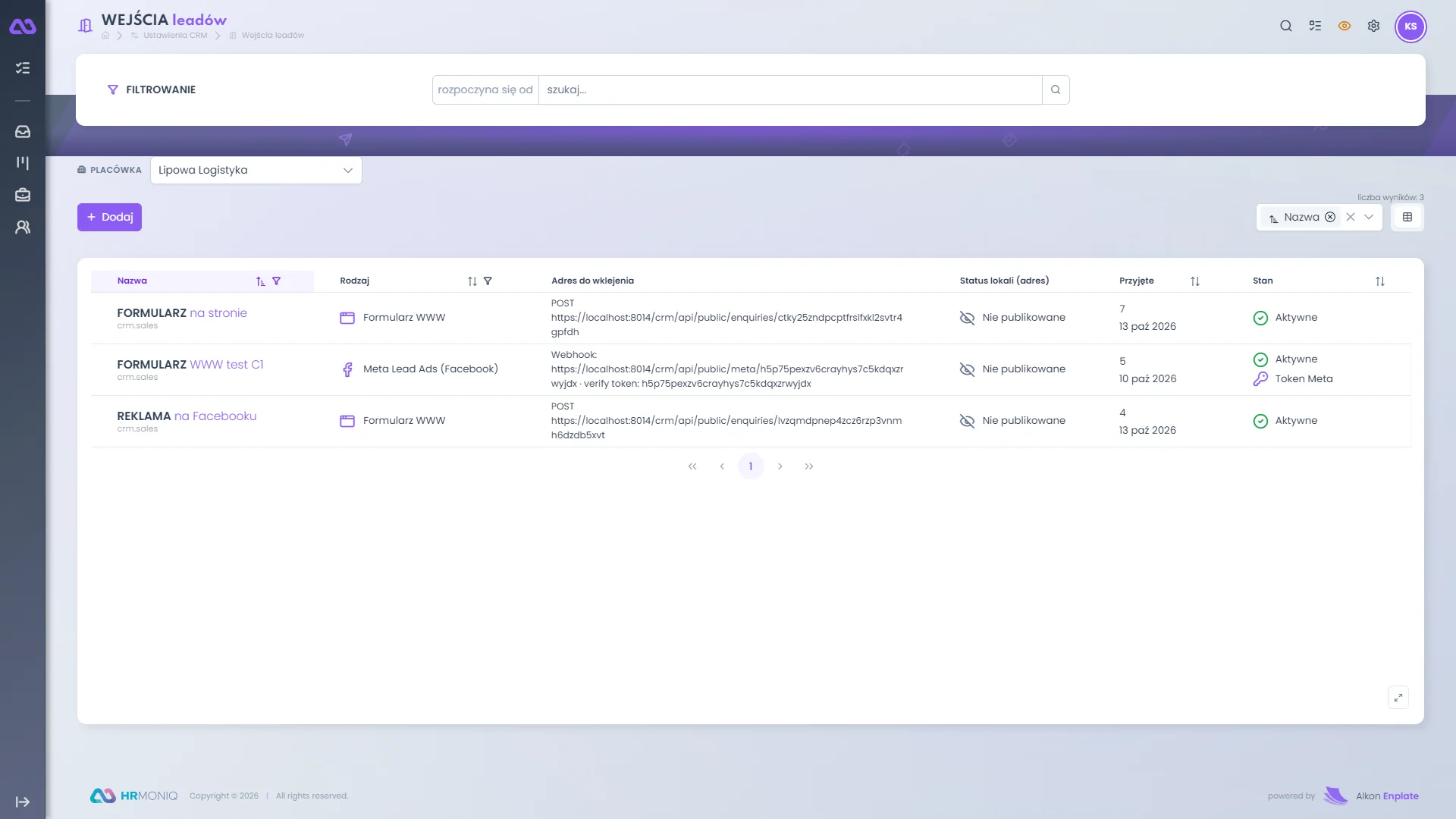1456x819 pixels.
Task: Open the people sidebar icon
Action: click(23, 227)
